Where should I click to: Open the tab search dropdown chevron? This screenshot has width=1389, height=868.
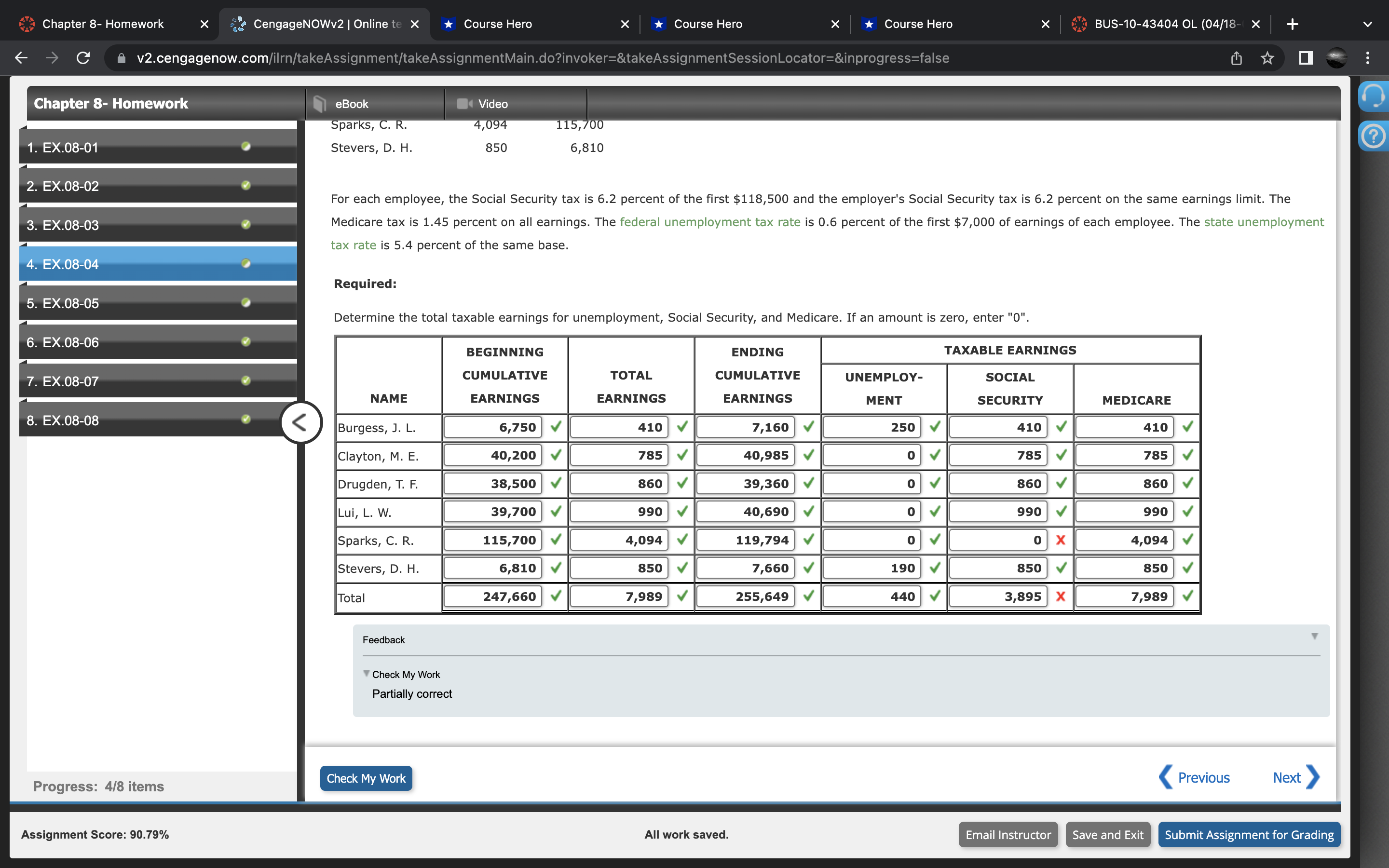click(x=1367, y=24)
